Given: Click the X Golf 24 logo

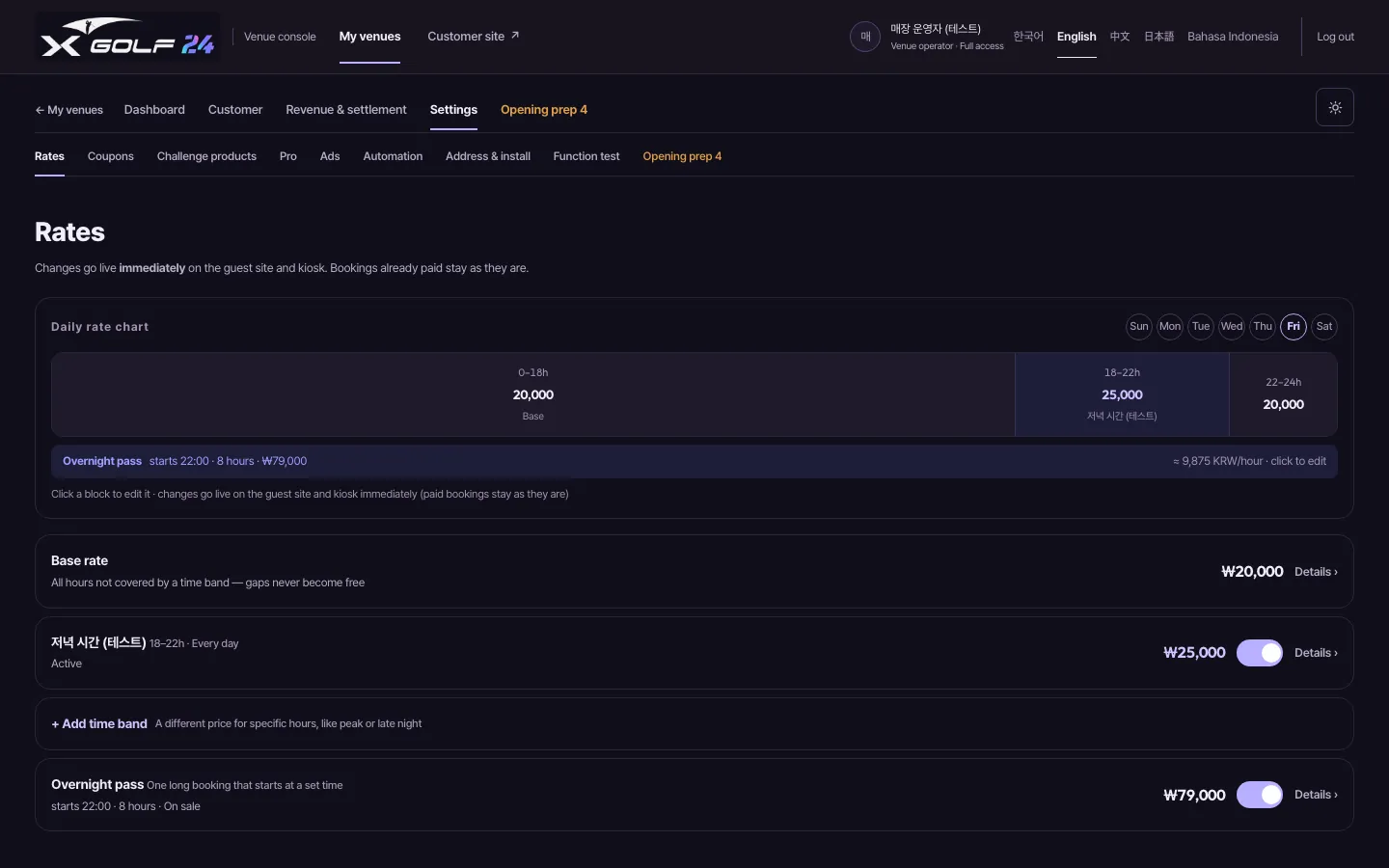Looking at the screenshot, I should (x=127, y=37).
